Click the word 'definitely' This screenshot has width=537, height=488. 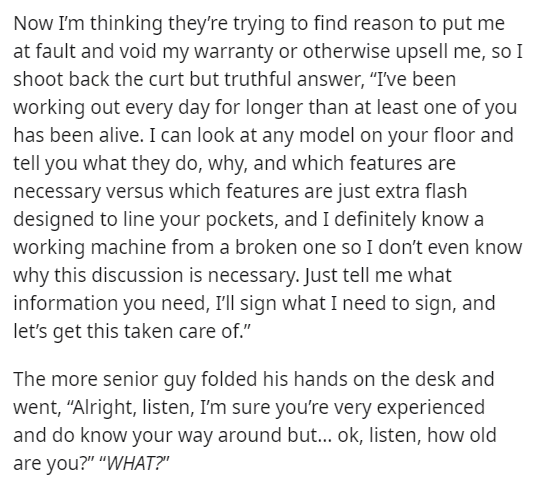[x=375, y=219]
